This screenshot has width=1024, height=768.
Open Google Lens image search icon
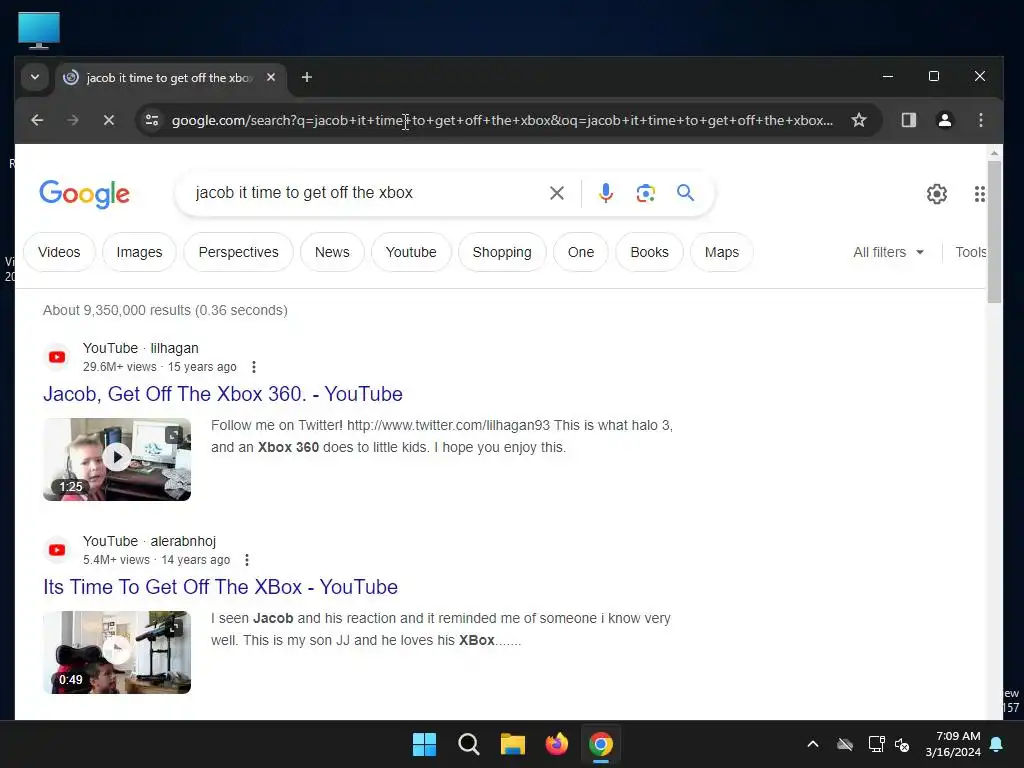tap(645, 193)
